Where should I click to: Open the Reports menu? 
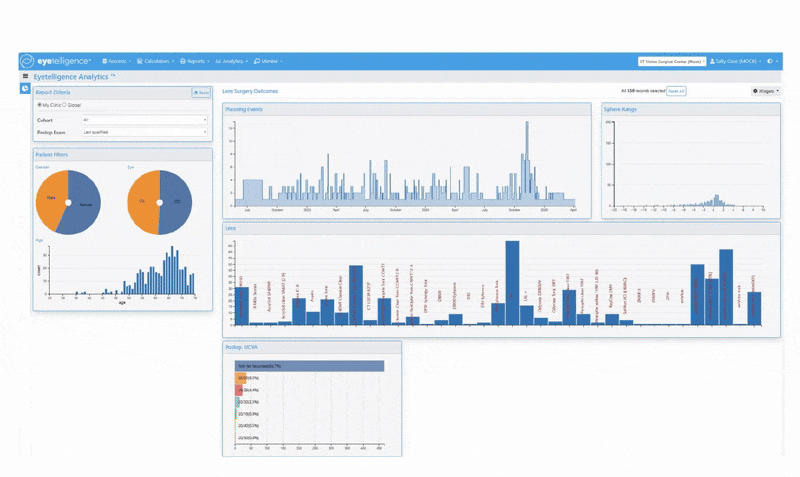point(189,61)
